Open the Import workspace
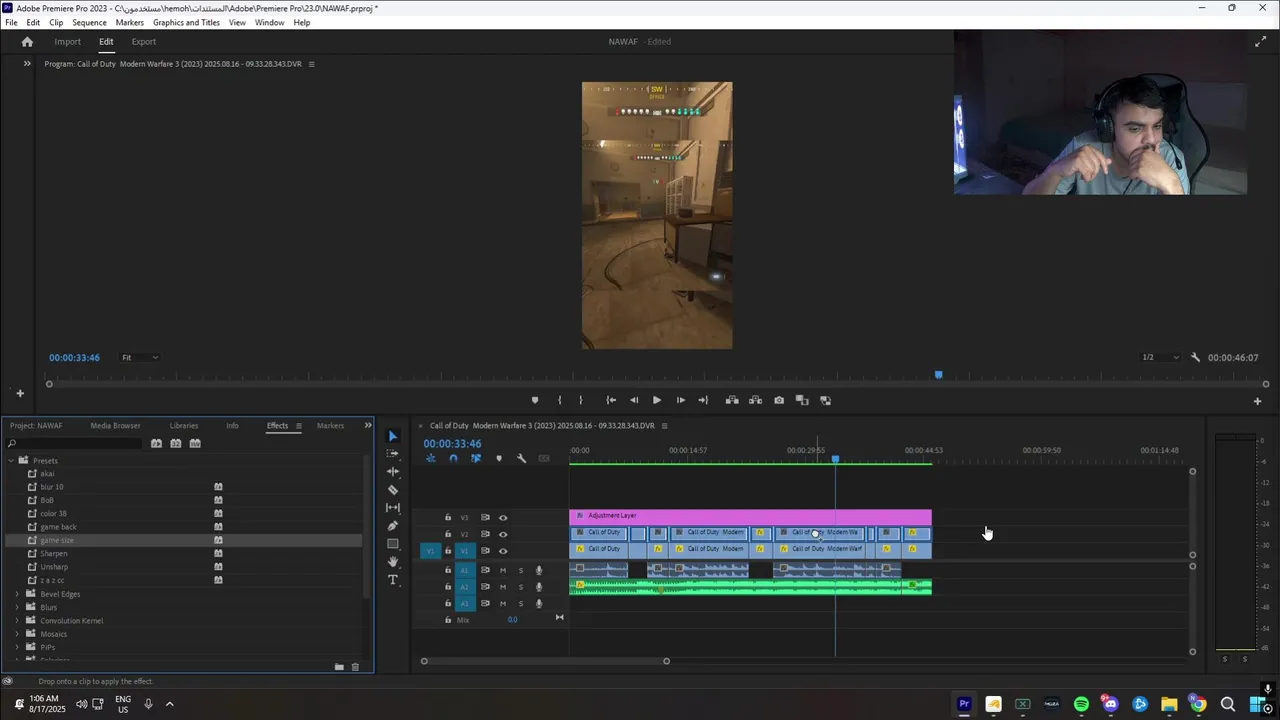The width and height of the screenshot is (1280, 720). click(x=67, y=42)
